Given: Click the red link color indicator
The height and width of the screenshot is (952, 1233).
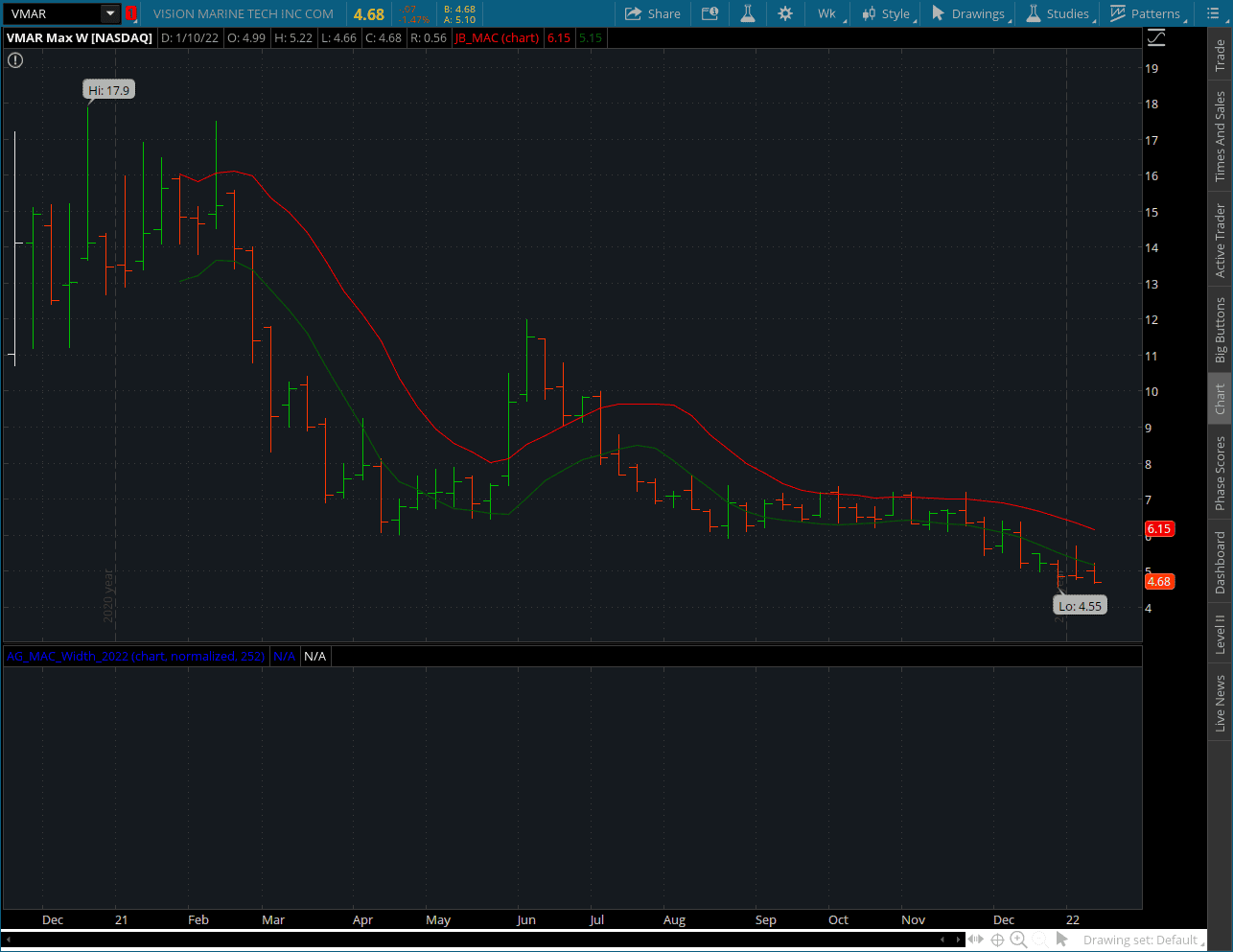Looking at the screenshot, I should 130,13.
